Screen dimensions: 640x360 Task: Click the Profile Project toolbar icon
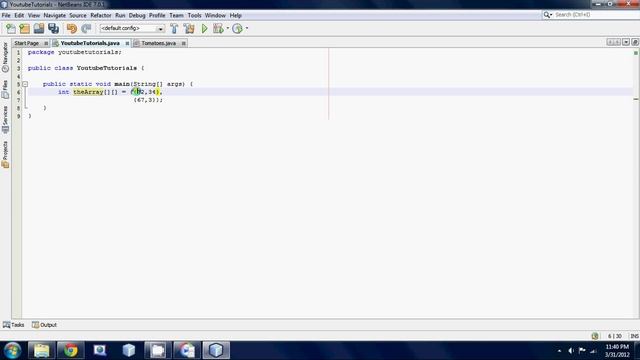click(x=237, y=29)
